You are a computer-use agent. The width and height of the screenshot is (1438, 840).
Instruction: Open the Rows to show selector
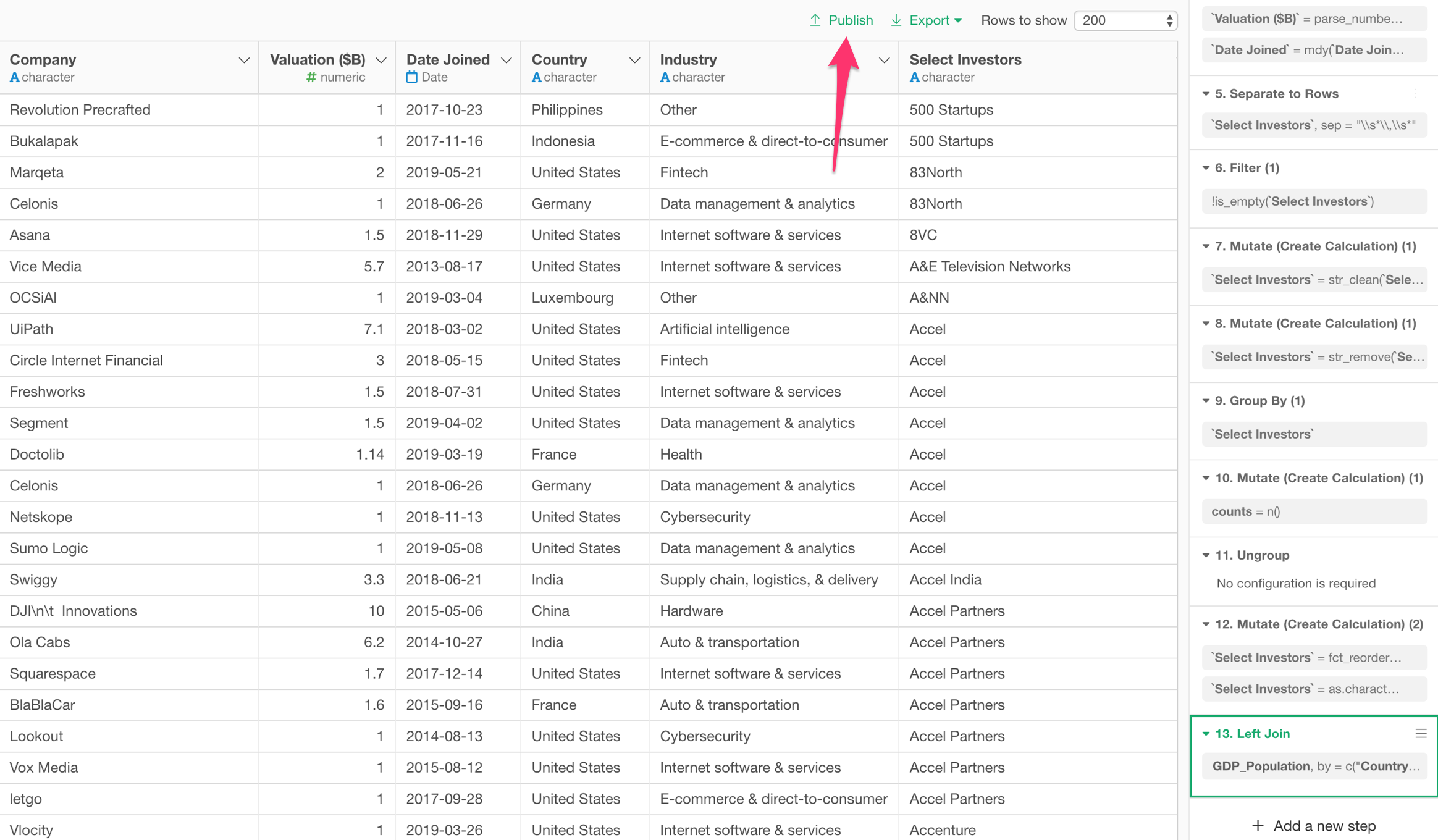click(1125, 20)
